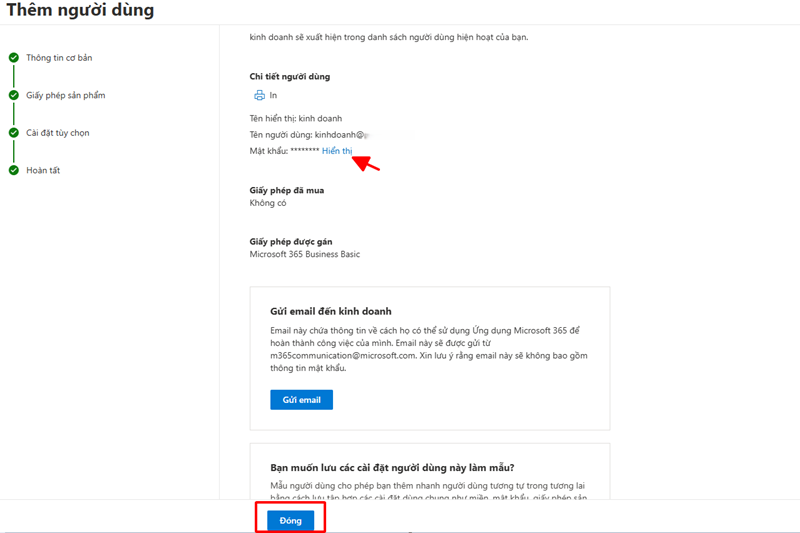Go to Thông tin cơ bản step label
The image size is (800, 533).
(x=59, y=58)
